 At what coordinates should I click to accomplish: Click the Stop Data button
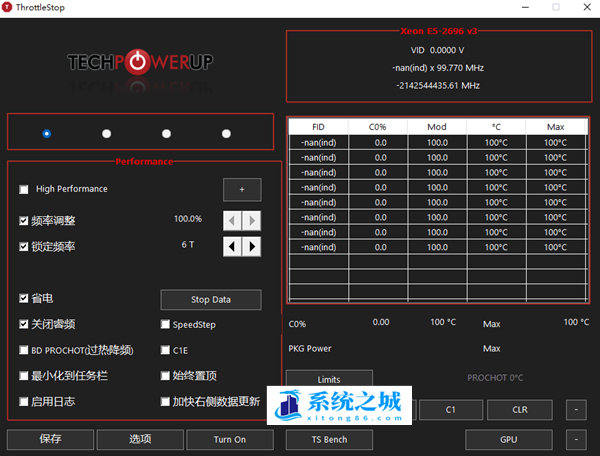tap(211, 300)
